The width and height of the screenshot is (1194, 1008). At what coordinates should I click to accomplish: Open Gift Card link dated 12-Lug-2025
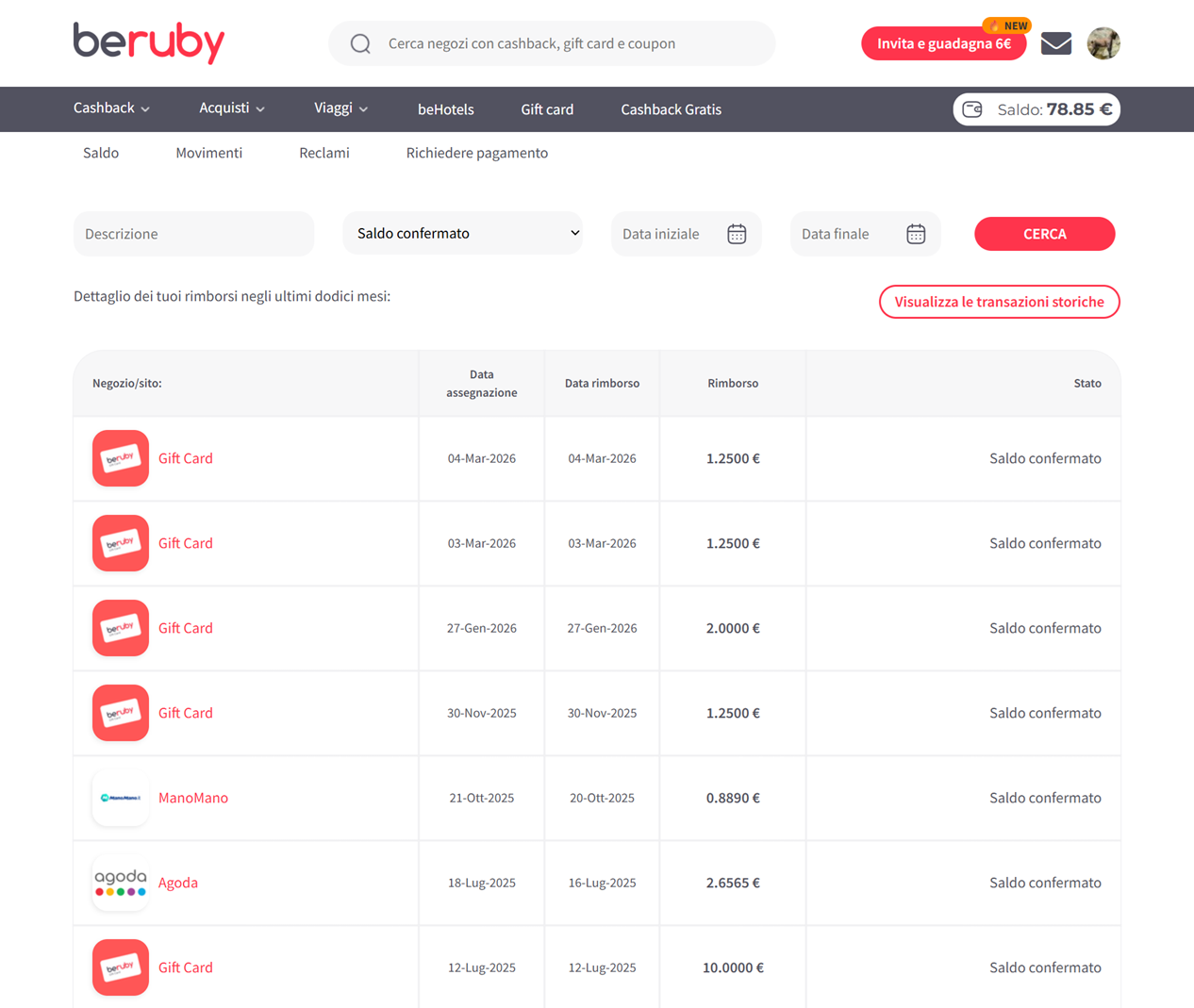click(x=186, y=967)
